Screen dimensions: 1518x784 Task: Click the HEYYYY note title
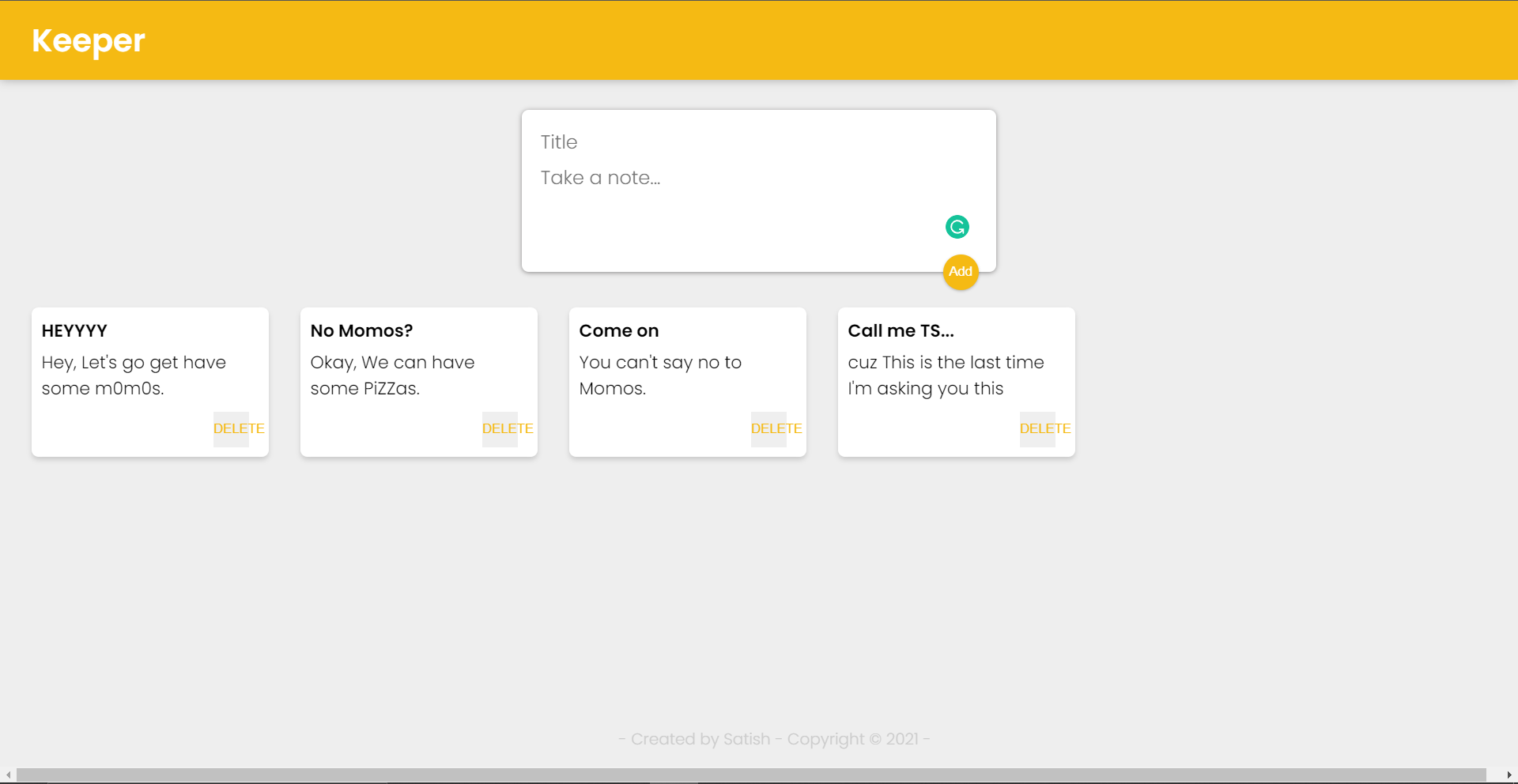[x=74, y=330]
